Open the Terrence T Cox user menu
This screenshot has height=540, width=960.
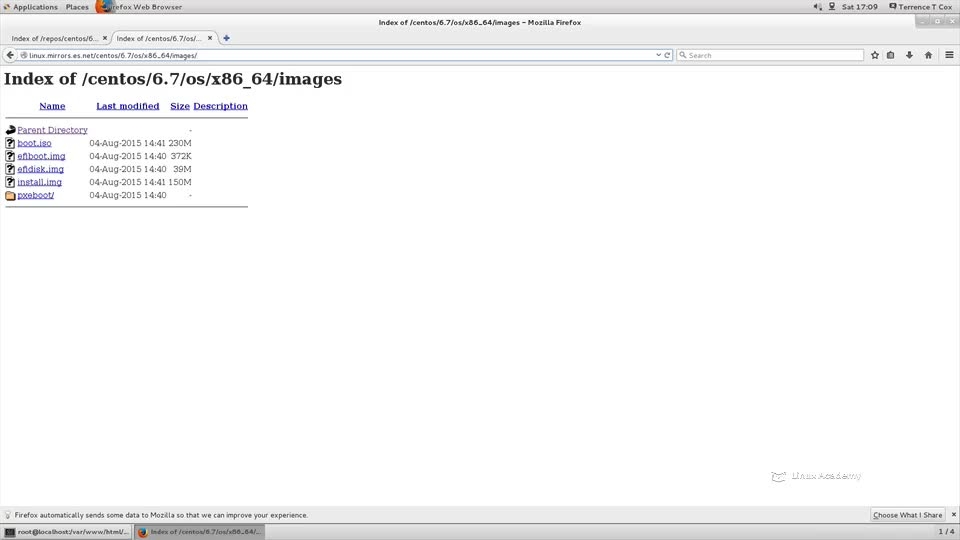click(921, 7)
